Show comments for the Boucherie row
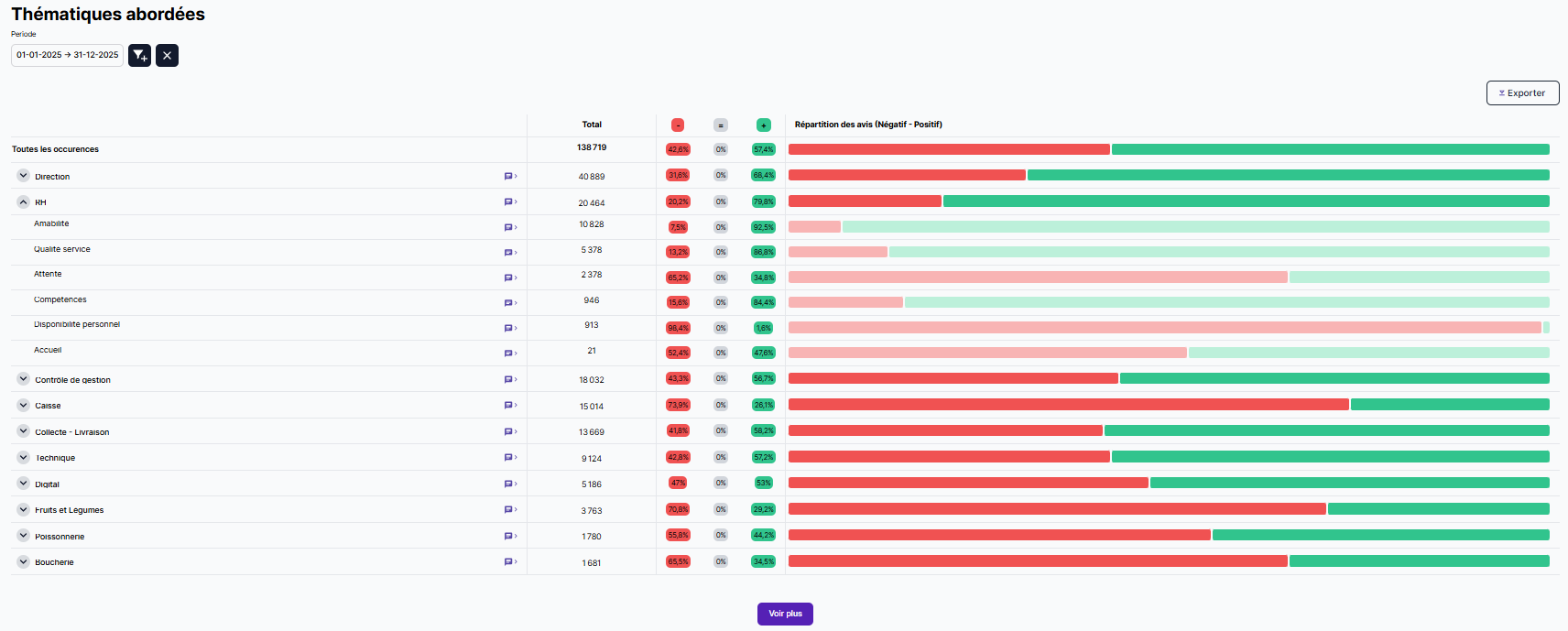The image size is (1568, 631). (x=509, y=561)
